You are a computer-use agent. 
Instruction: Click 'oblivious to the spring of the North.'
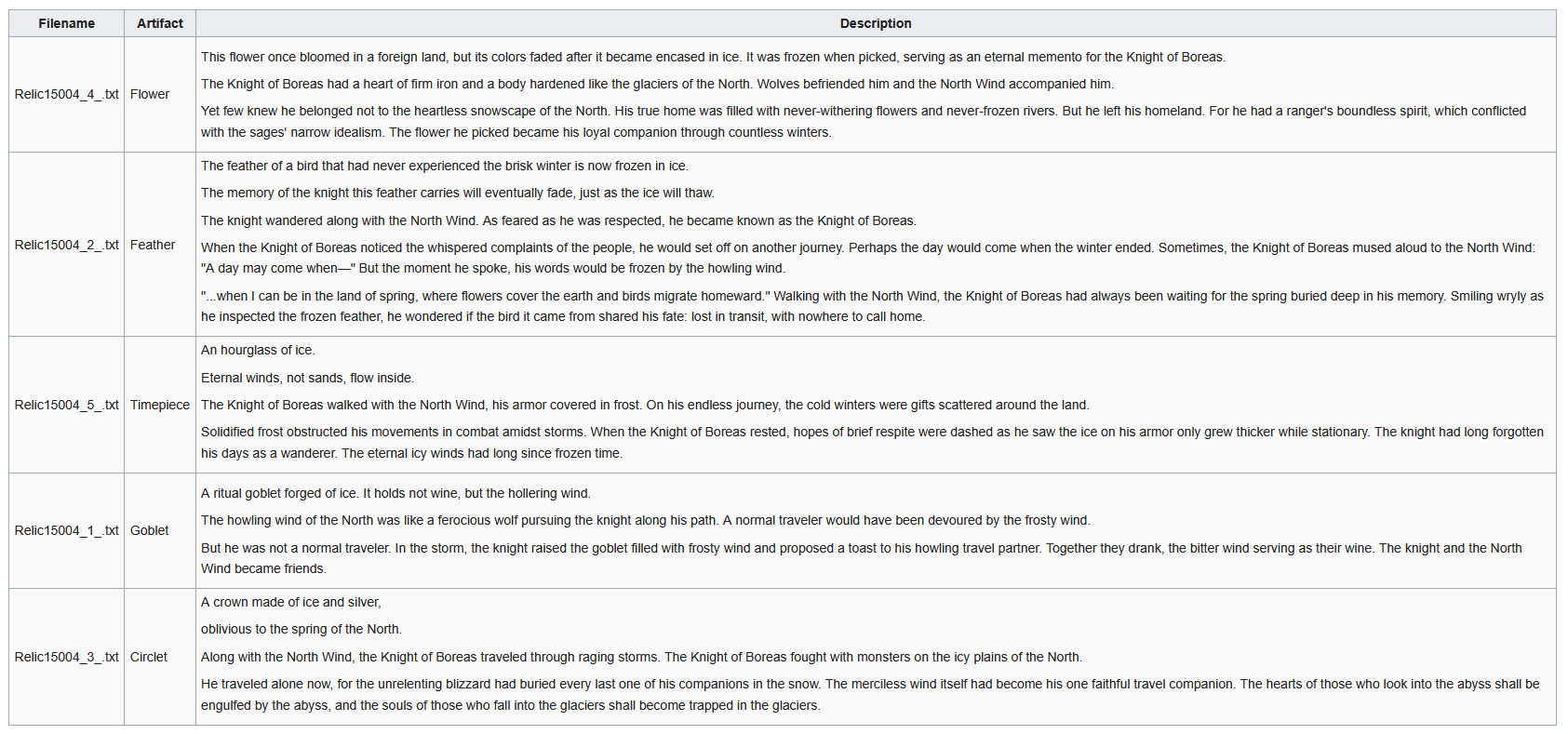point(302,629)
